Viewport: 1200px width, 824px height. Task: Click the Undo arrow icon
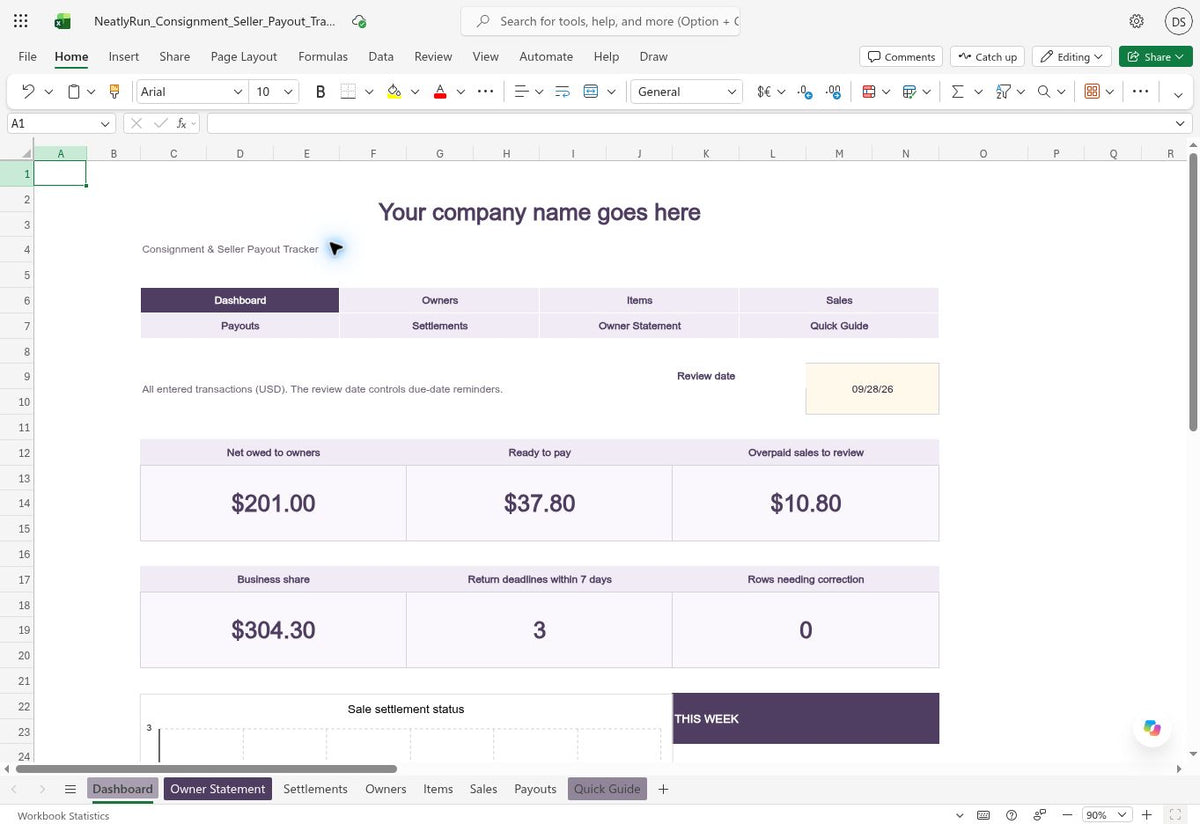click(x=28, y=91)
